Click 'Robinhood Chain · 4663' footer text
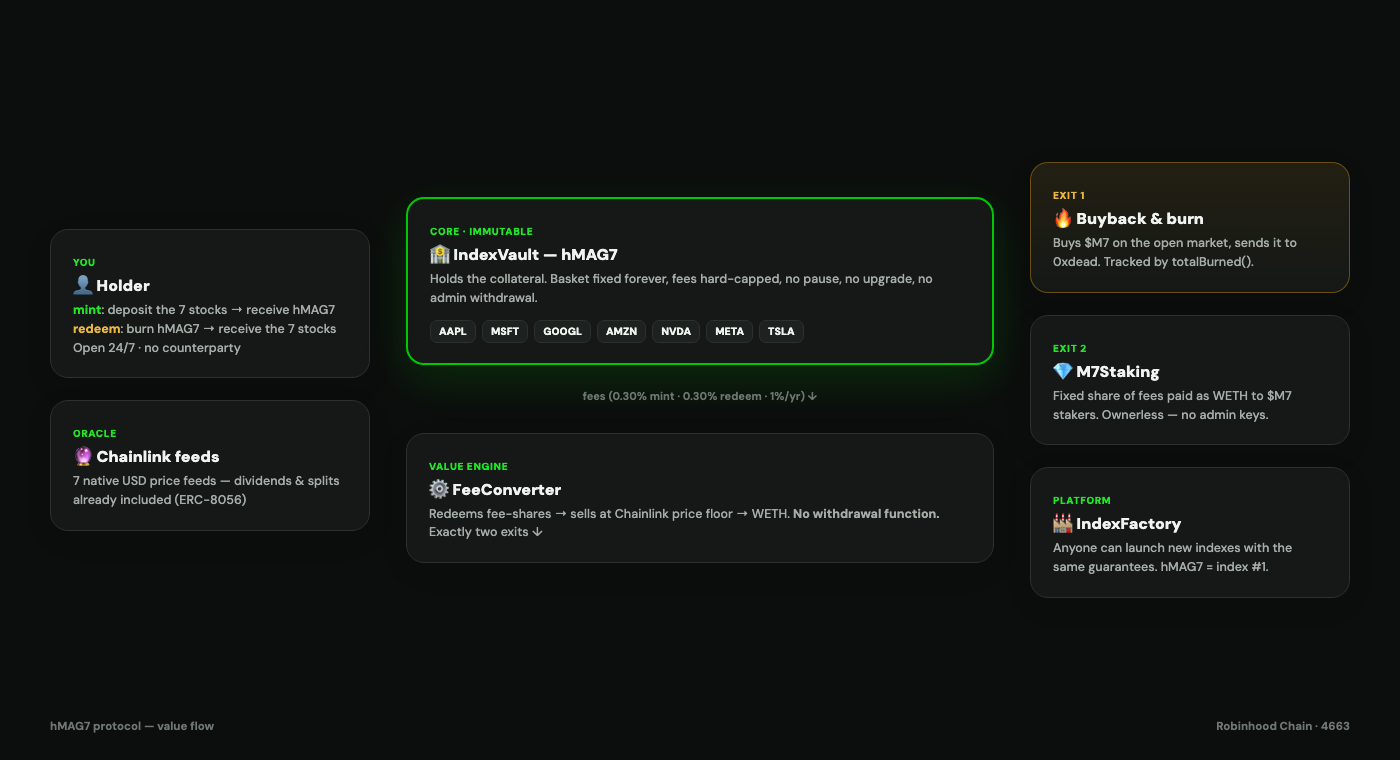 pos(1283,726)
